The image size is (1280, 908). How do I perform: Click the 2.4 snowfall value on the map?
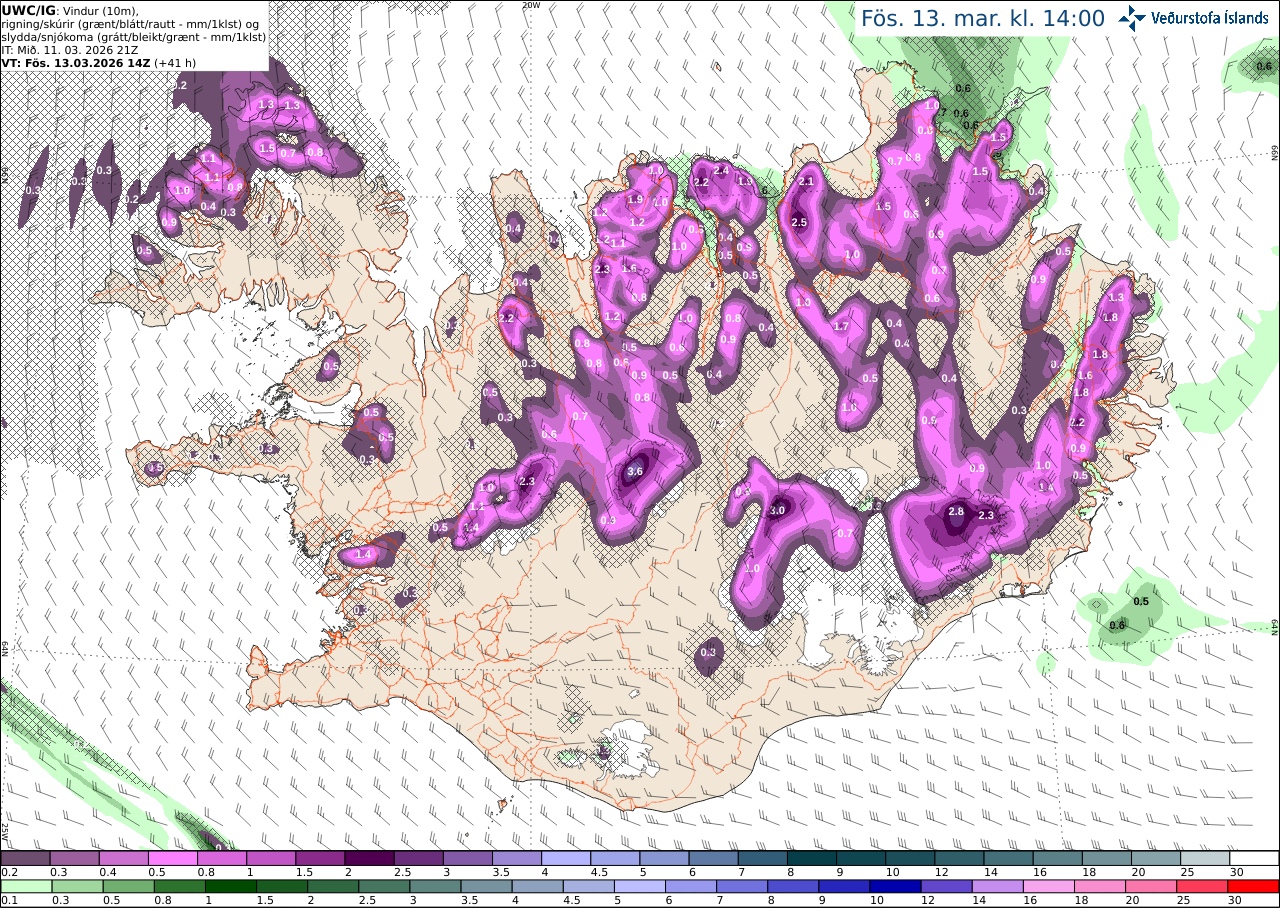click(721, 171)
